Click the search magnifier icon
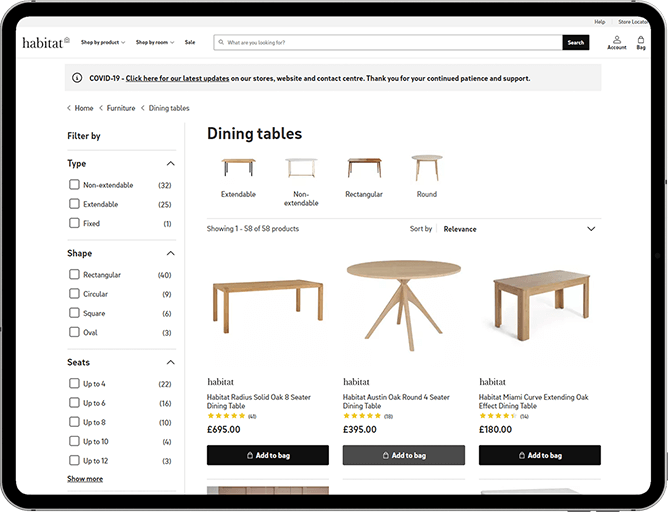The height and width of the screenshot is (512, 668). tap(221, 42)
